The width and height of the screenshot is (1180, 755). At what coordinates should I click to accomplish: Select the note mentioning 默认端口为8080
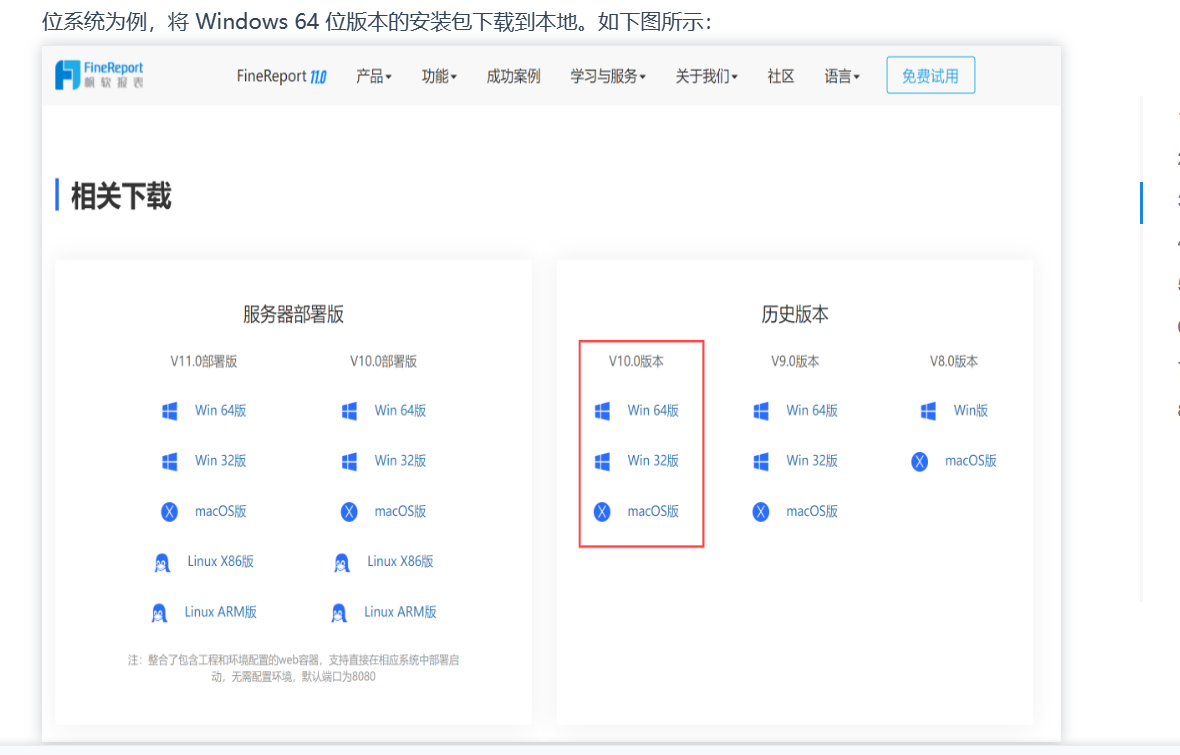[293, 668]
